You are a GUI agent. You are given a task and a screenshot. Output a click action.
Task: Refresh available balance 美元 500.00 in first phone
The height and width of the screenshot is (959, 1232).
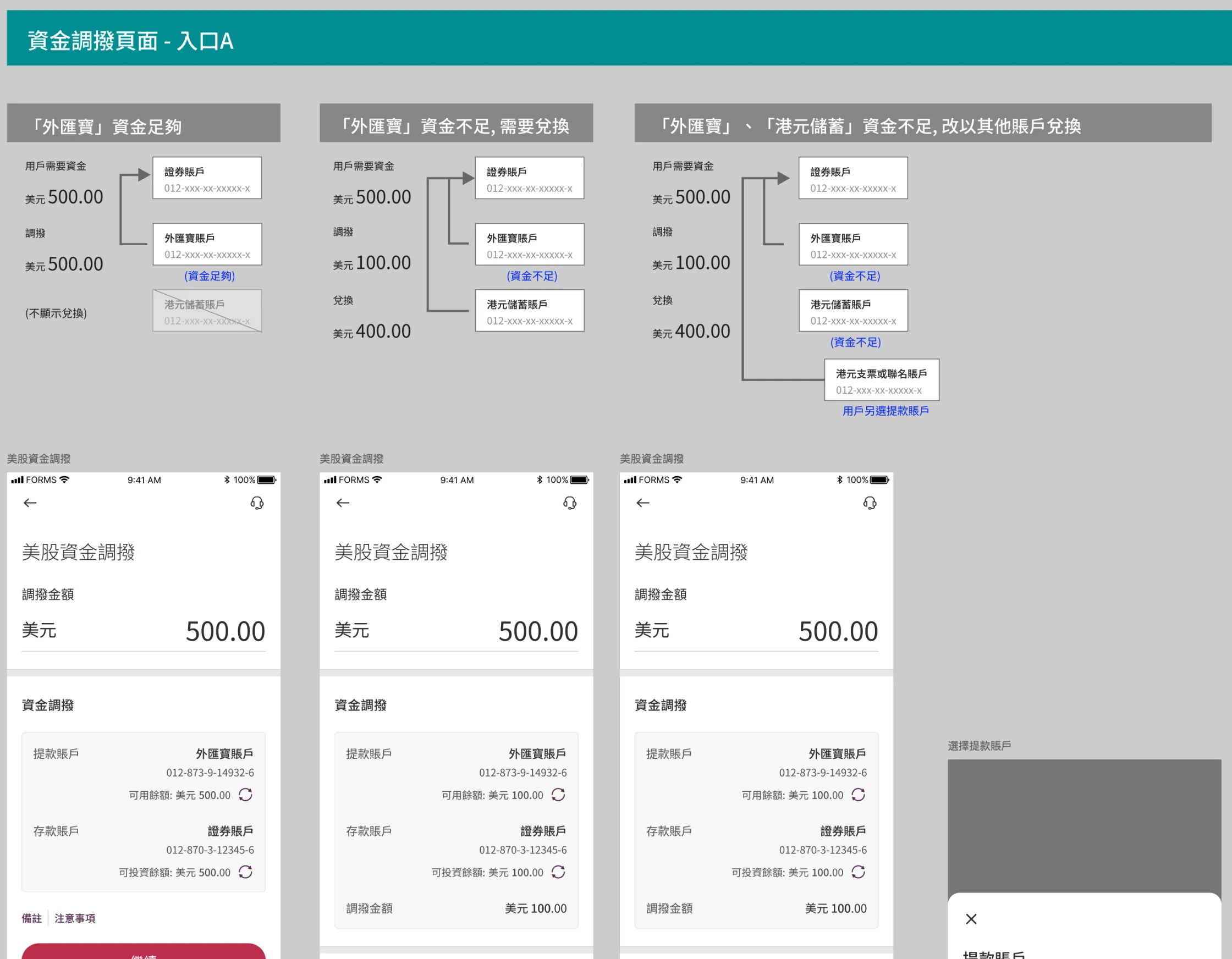point(245,794)
